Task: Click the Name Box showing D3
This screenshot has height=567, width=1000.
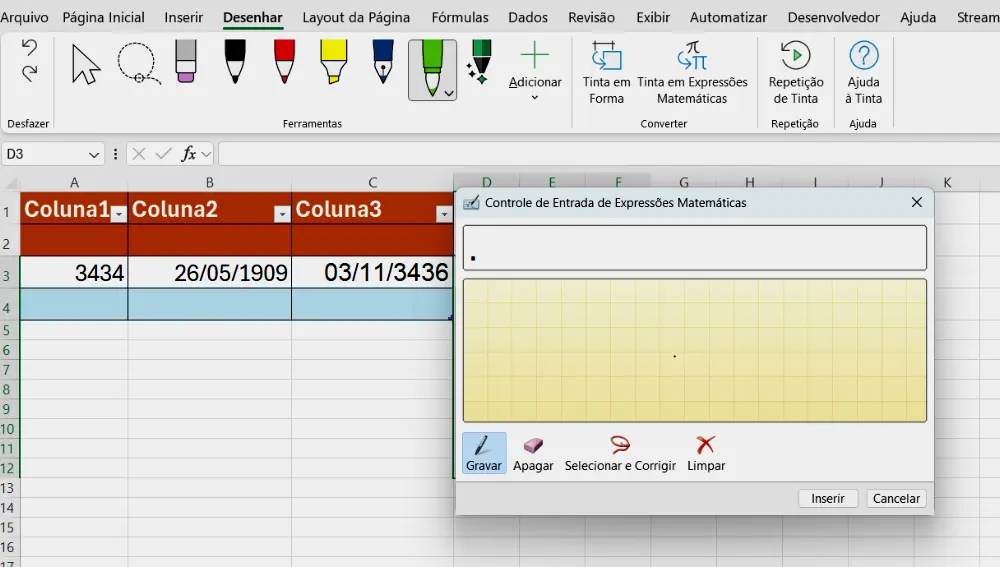Action: point(43,154)
